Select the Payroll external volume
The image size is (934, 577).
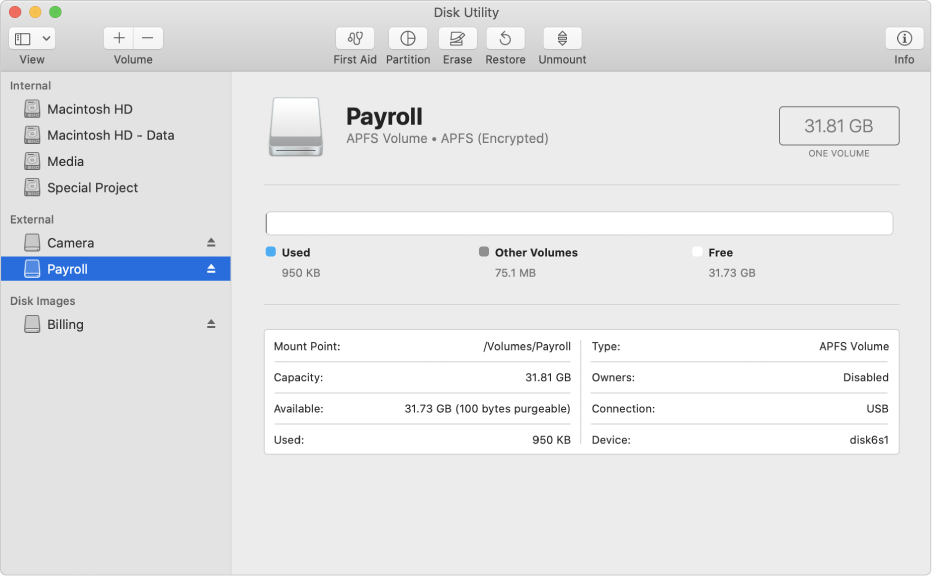[x=116, y=269]
